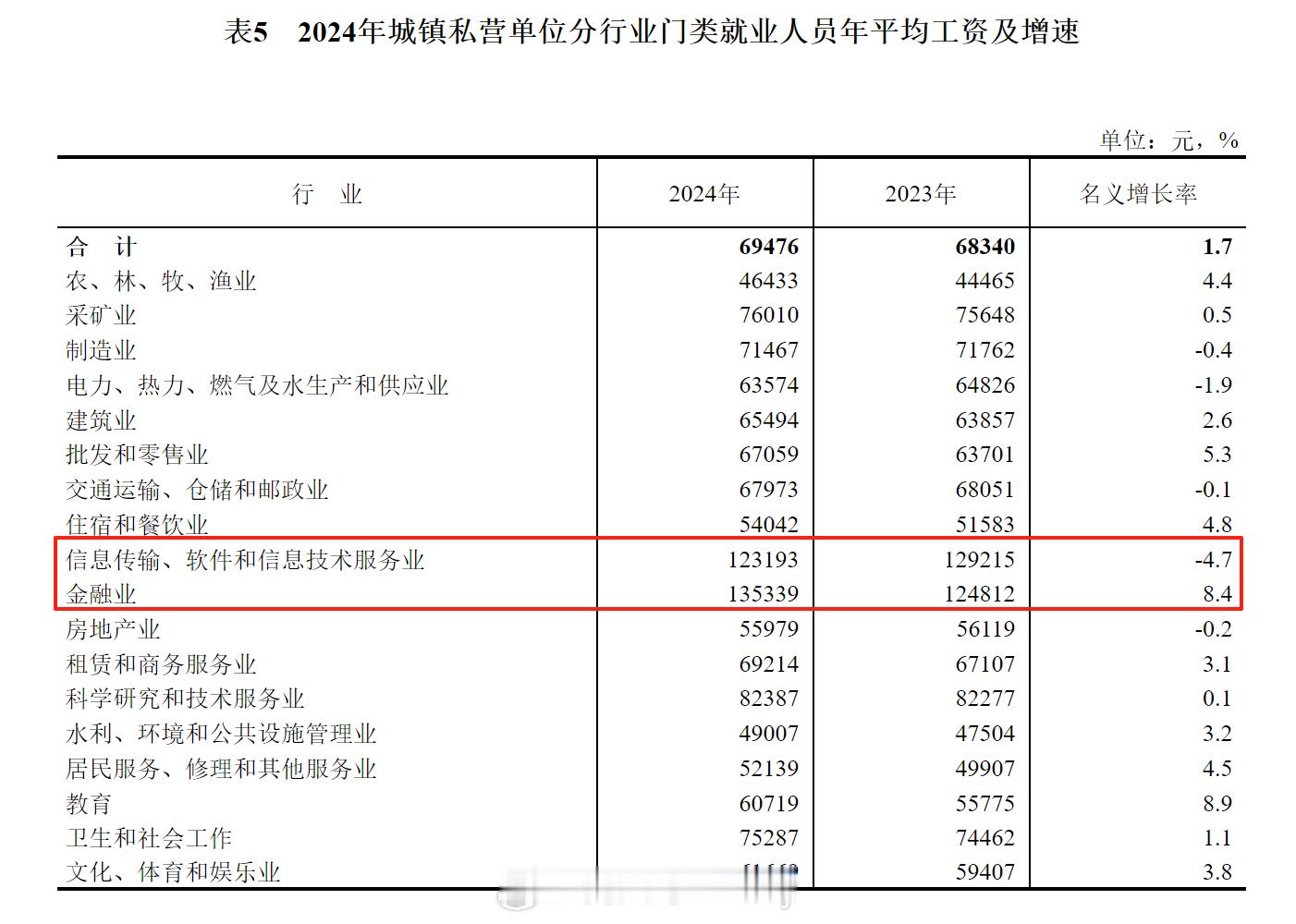Screen dimensions: 1296x924
Task: Select row label 金融业
Action: coord(101,594)
